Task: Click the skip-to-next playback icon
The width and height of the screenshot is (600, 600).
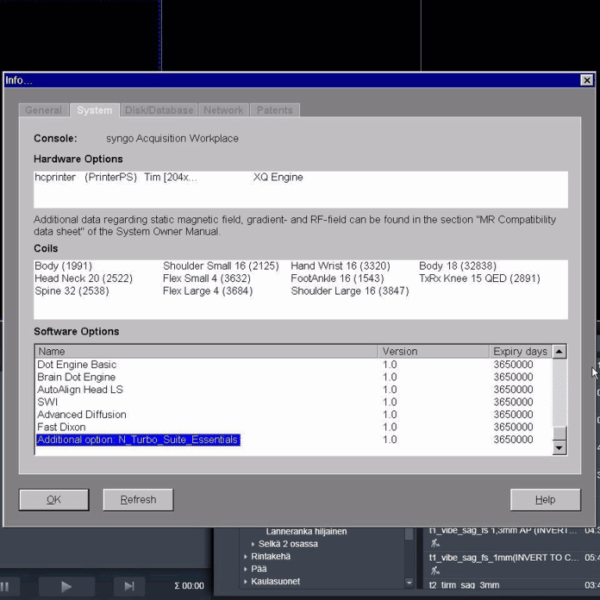Action: (x=129, y=586)
